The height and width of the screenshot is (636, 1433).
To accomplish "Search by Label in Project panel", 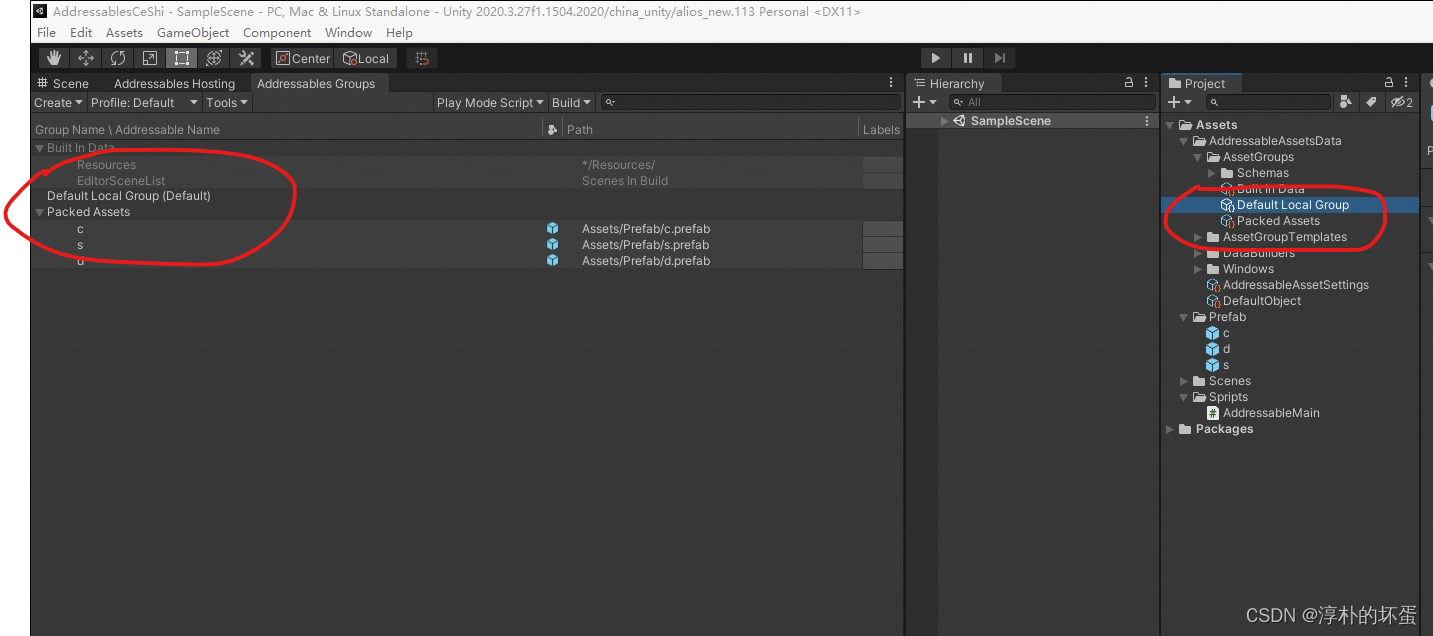I will pos(1371,102).
